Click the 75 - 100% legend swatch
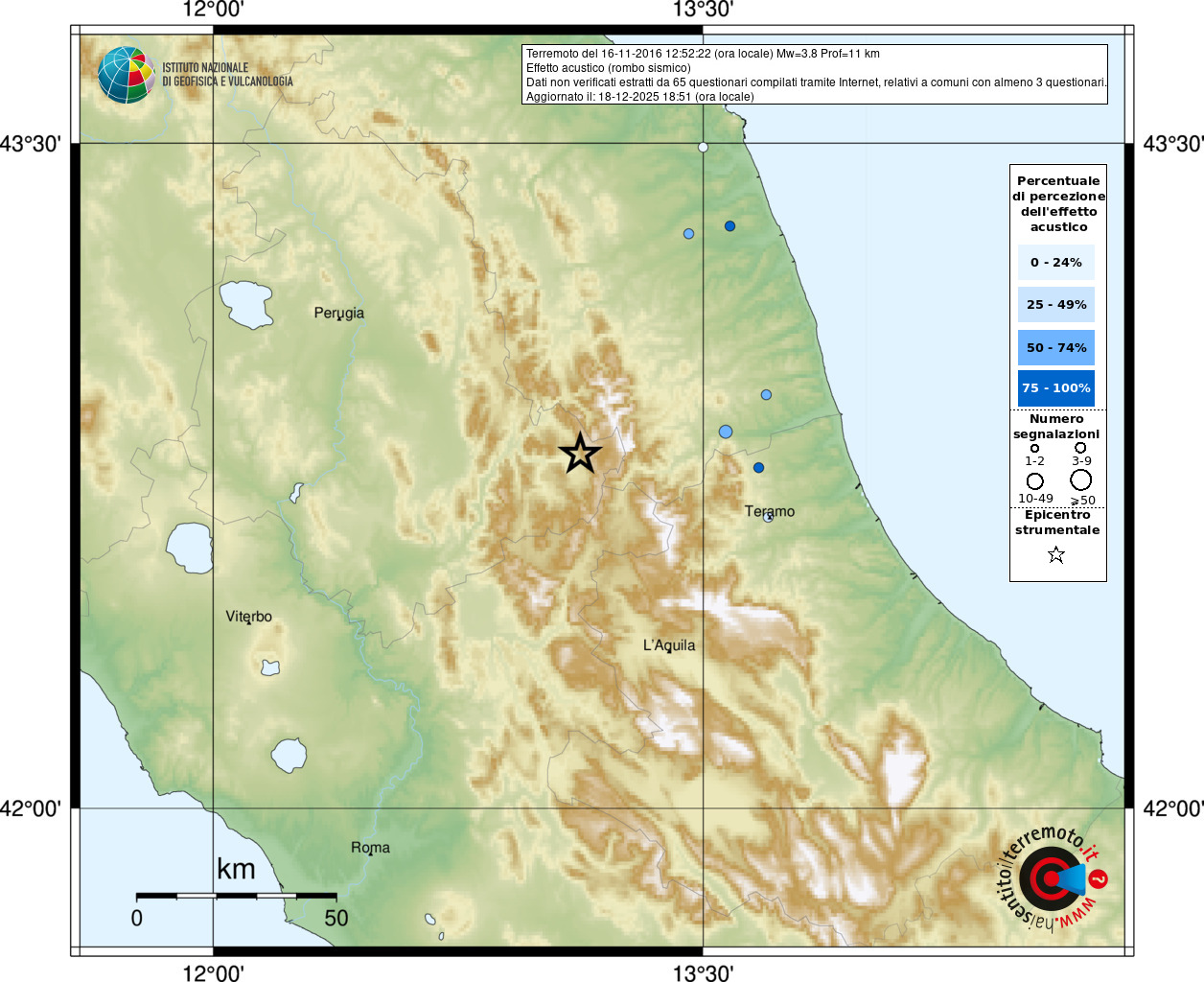Viewport: 1204px width, 982px height. coord(1056,388)
